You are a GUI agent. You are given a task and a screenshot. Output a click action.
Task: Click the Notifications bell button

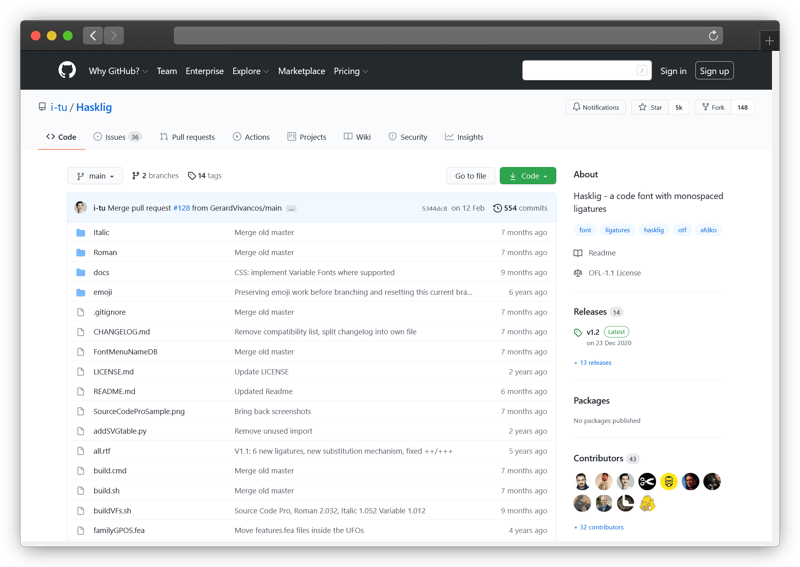(x=595, y=107)
